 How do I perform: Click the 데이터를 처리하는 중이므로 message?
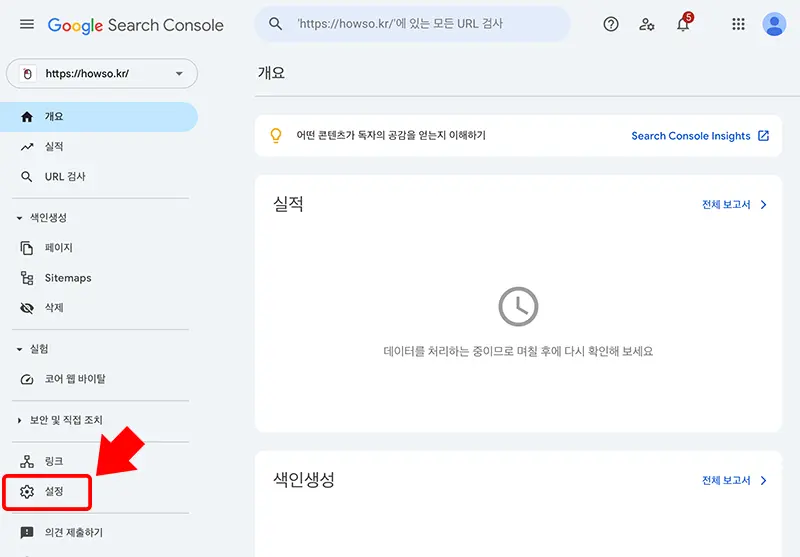(x=518, y=351)
